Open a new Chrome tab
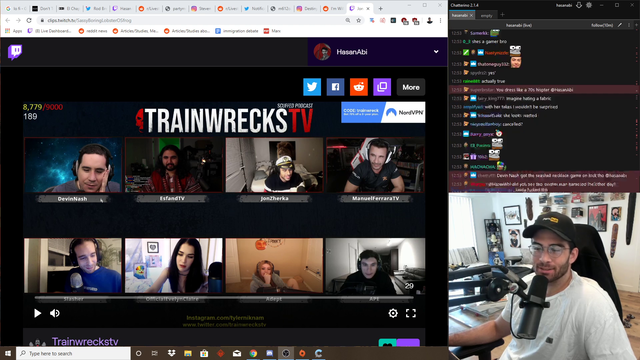 coord(380,8)
